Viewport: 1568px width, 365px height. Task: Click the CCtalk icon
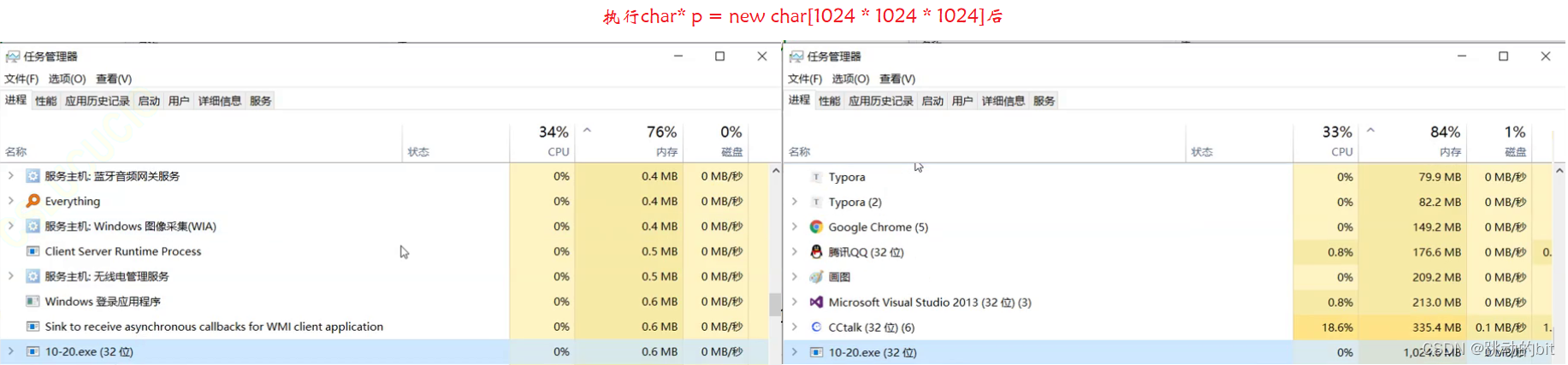[816, 327]
